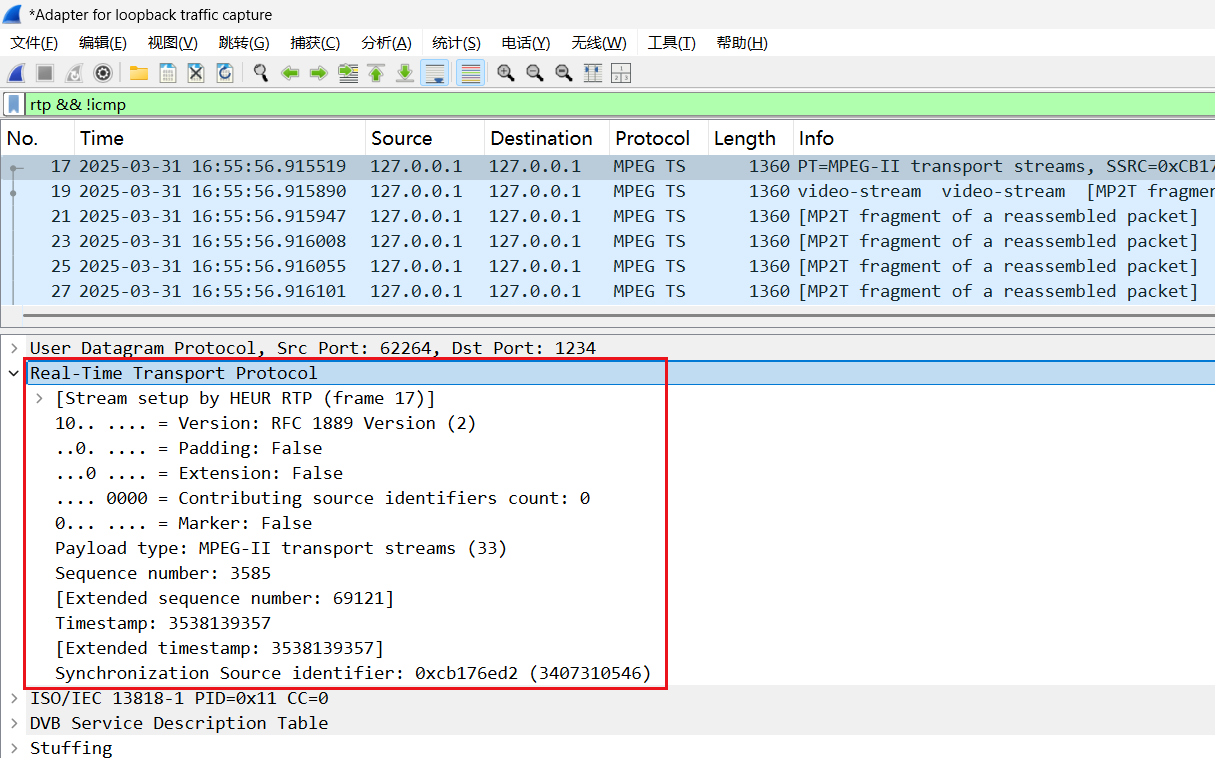Open the 视图(V) menu
The width and height of the screenshot is (1215, 758).
tap(172, 43)
